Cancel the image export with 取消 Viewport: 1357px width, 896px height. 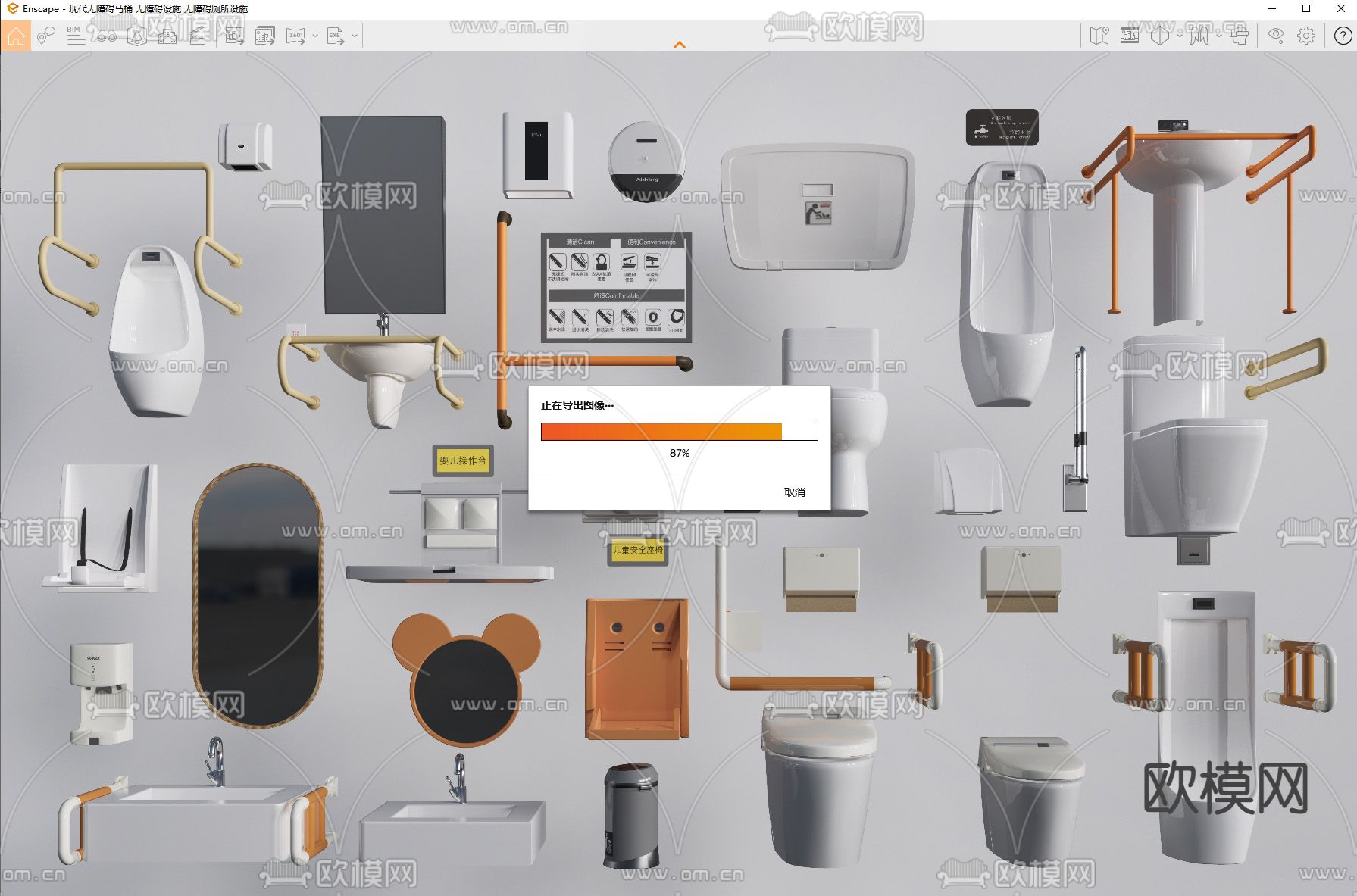tap(794, 492)
